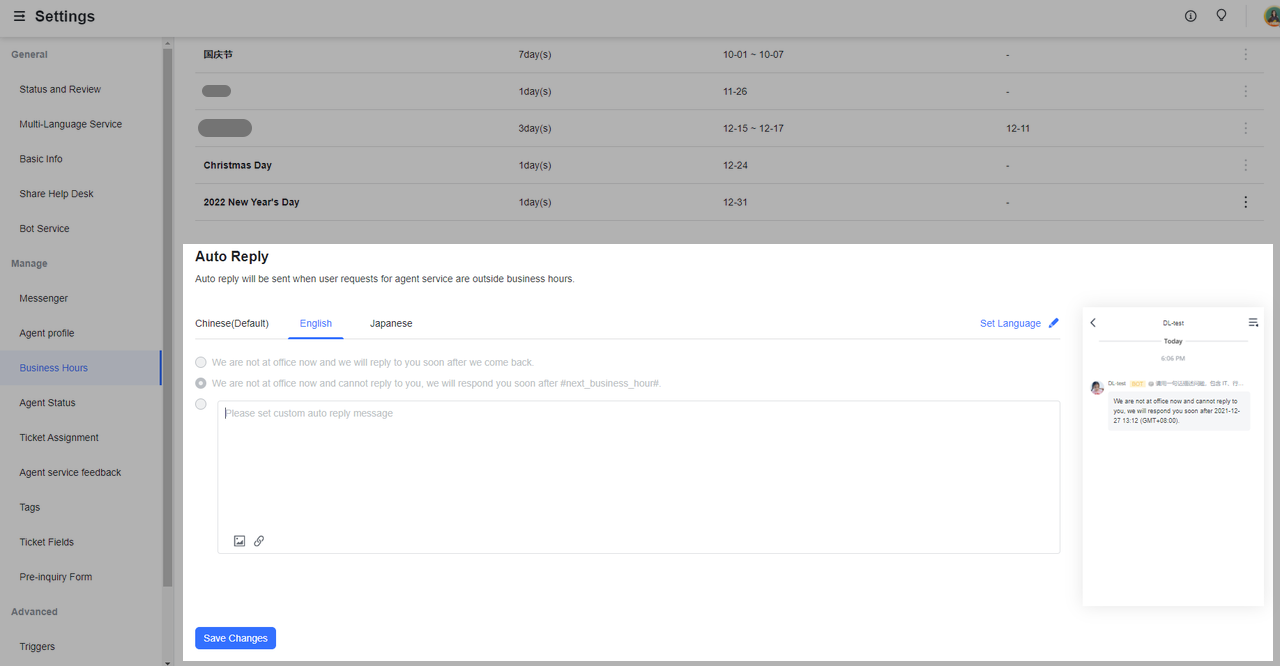This screenshot has width=1280, height=666.
Task: Open Agent profile settings
Action: coord(47,333)
